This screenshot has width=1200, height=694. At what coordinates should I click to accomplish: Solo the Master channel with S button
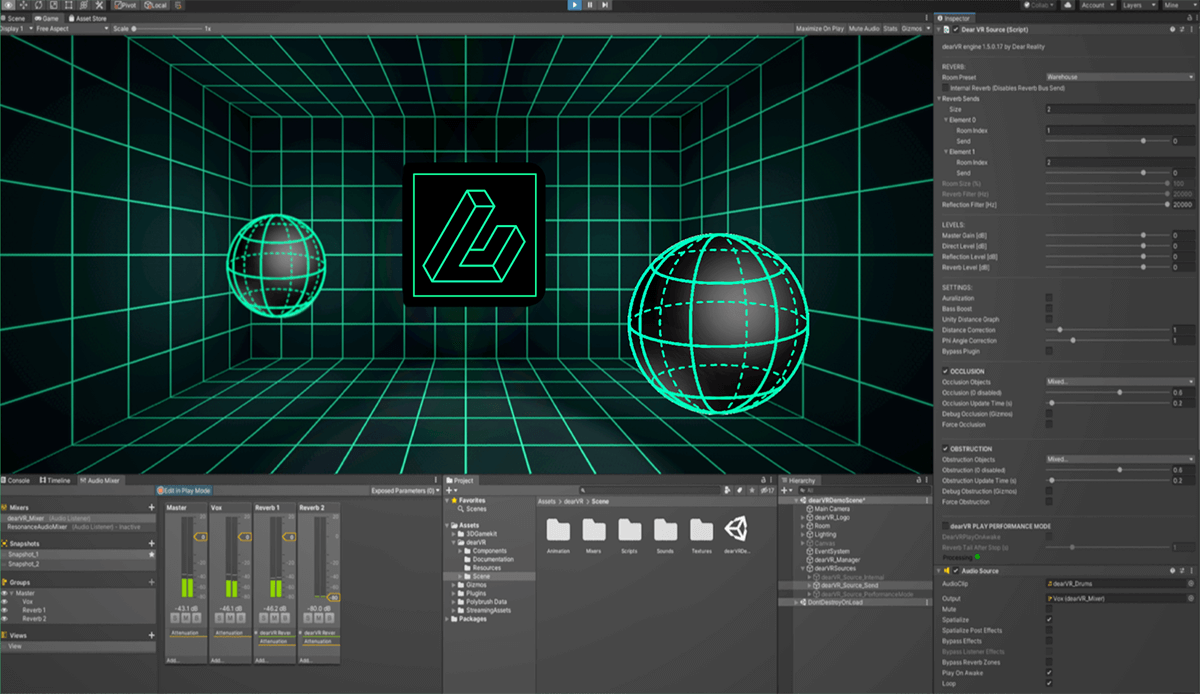(x=177, y=617)
